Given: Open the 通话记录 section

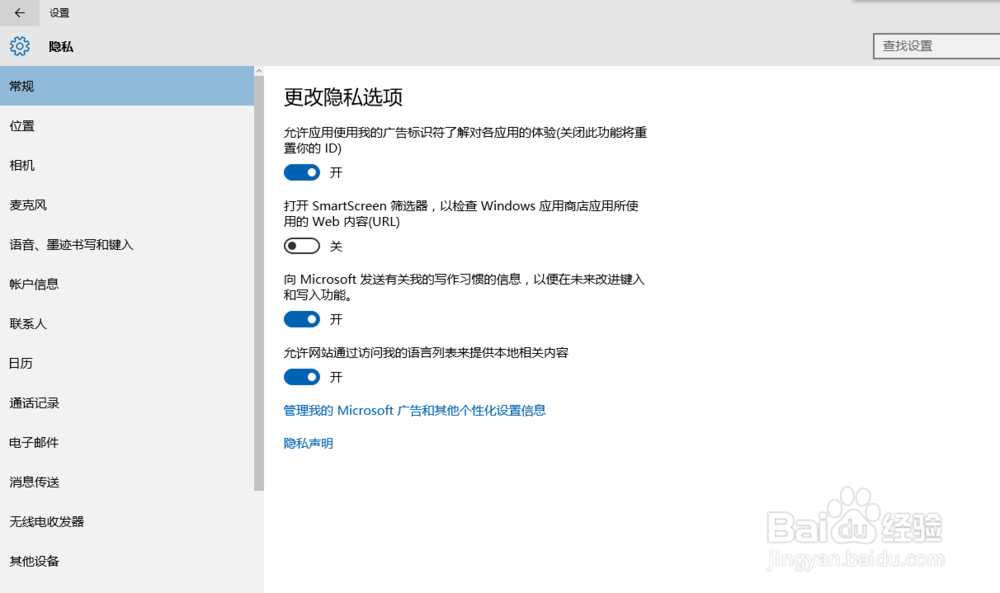Looking at the screenshot, I should (x=127, y=402).
